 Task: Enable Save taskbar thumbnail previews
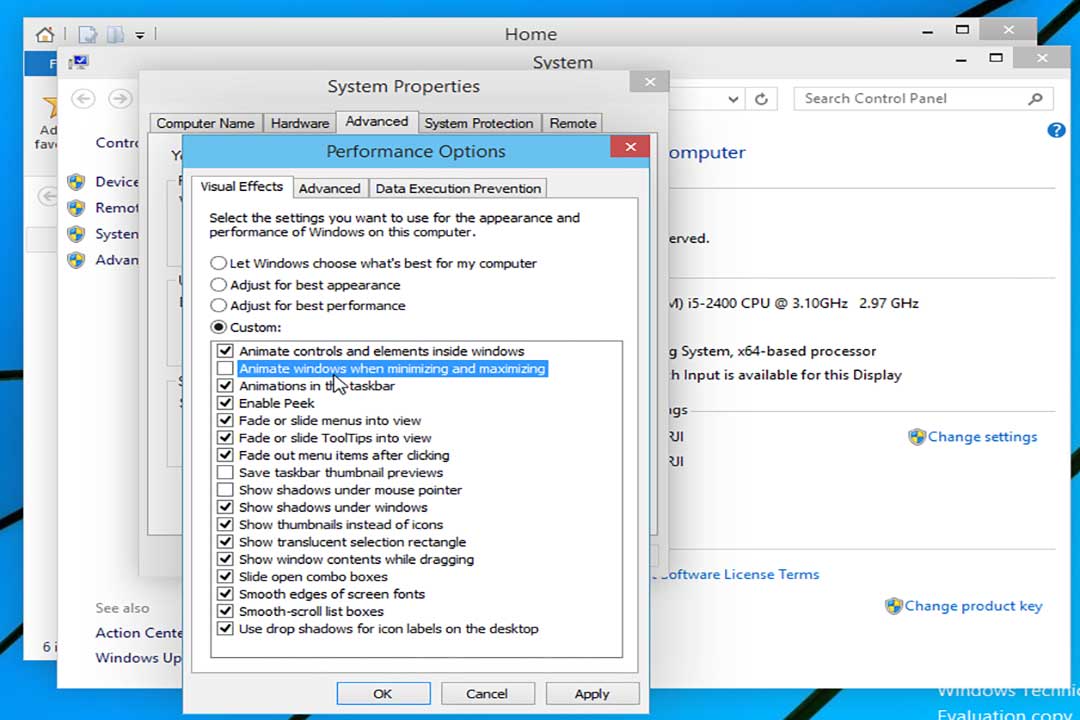[x=225, y=473]
